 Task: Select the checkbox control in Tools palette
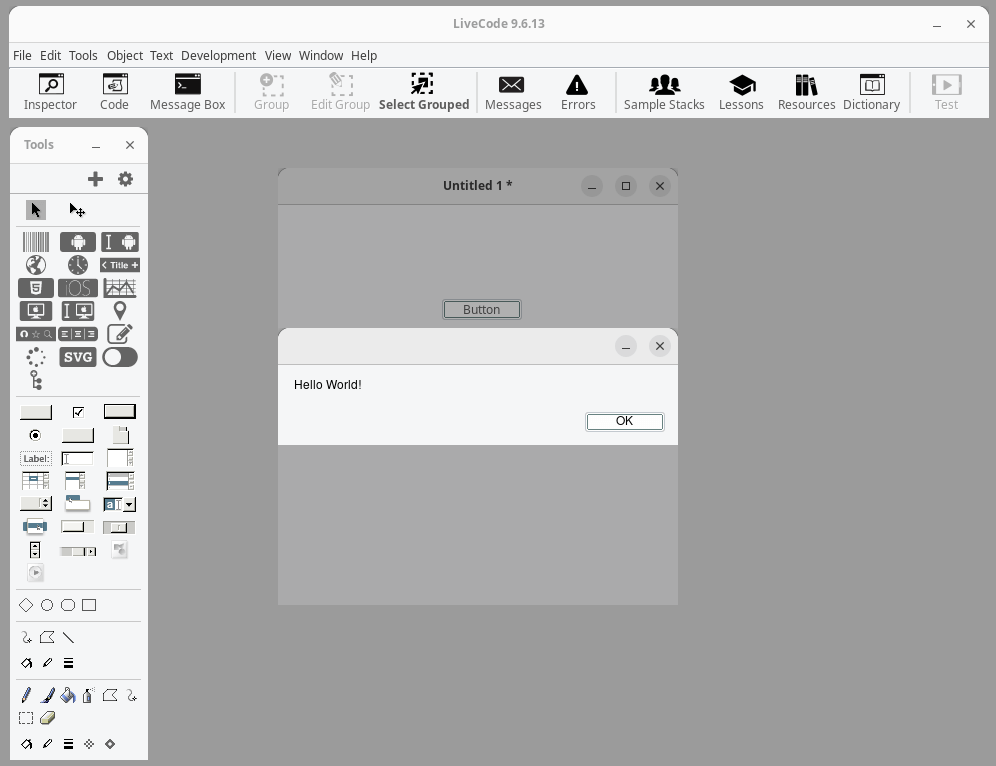coord(78,412)
